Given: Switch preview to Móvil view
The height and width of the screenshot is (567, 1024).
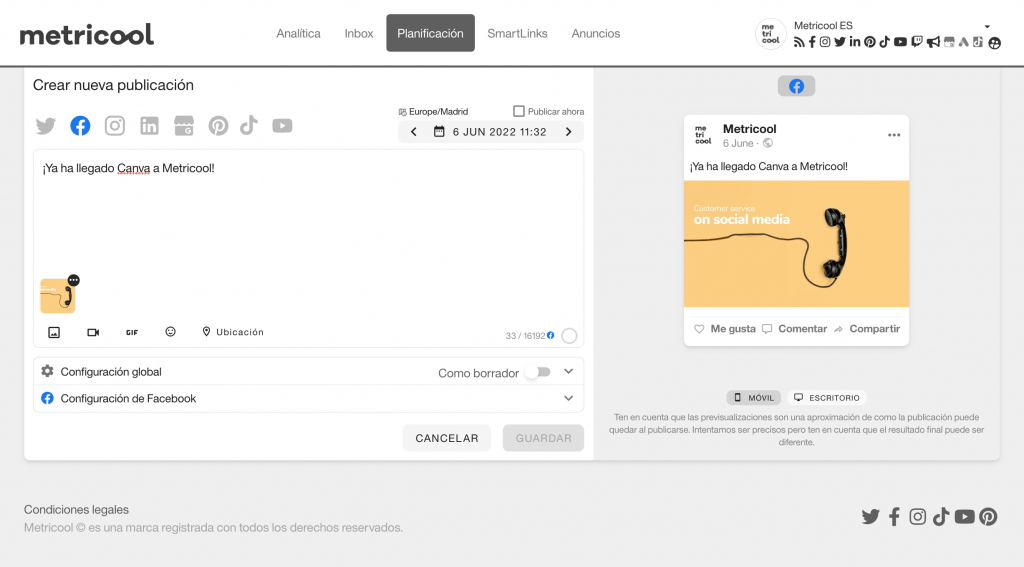Looking at the screenshot, I should click(754, 398).
